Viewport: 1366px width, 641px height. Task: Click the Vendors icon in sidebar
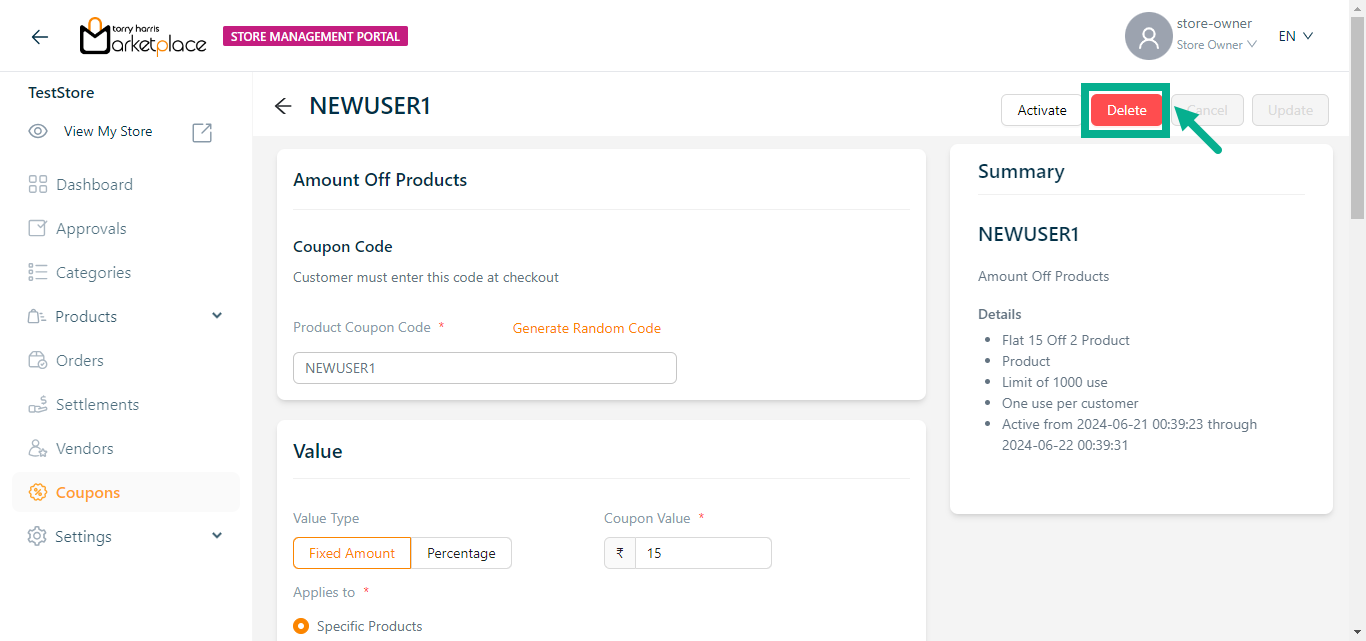[x=38, y=448]
